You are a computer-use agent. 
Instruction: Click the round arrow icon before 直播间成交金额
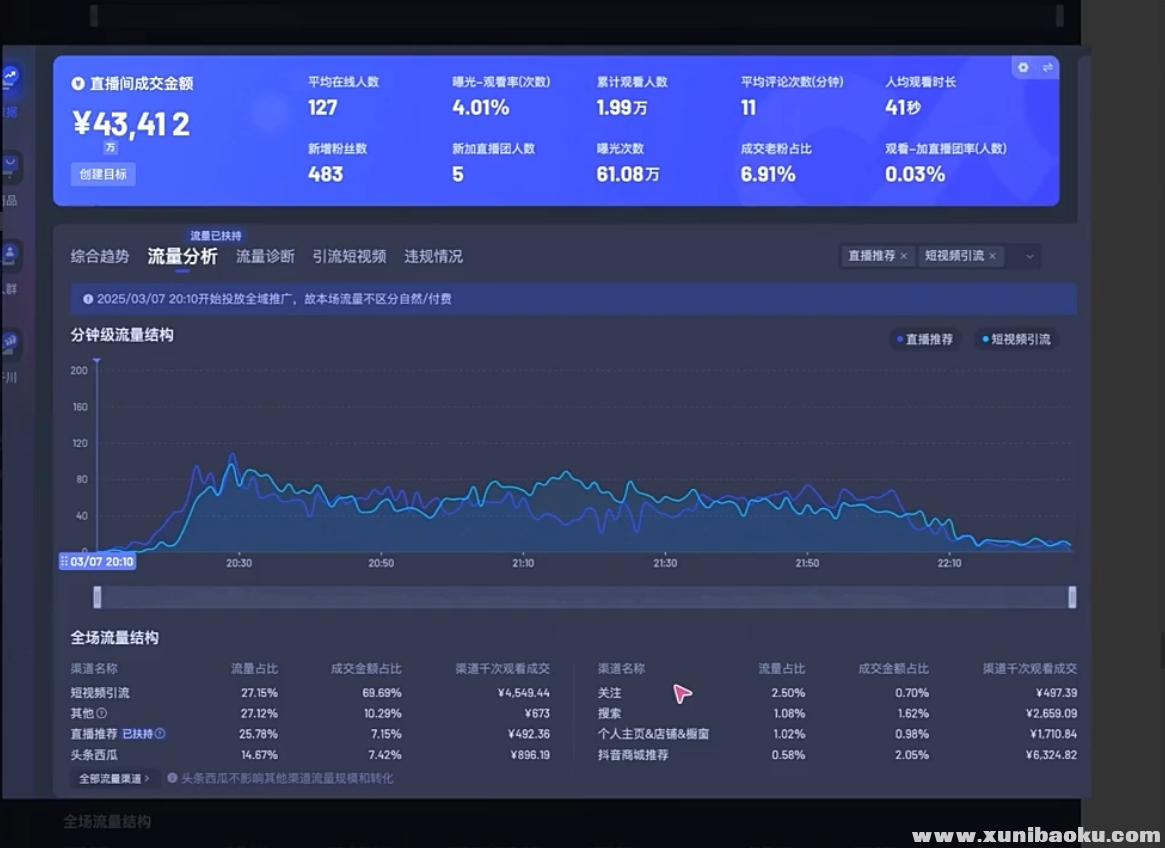click(x=78, y=84)
